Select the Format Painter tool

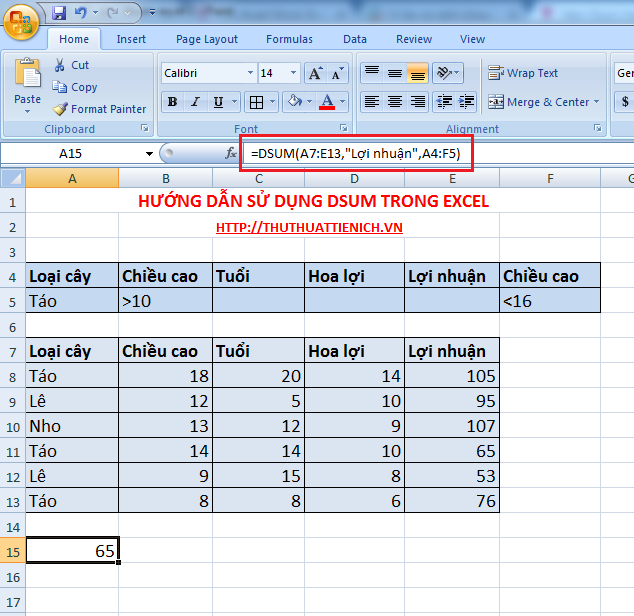point(100,109)
